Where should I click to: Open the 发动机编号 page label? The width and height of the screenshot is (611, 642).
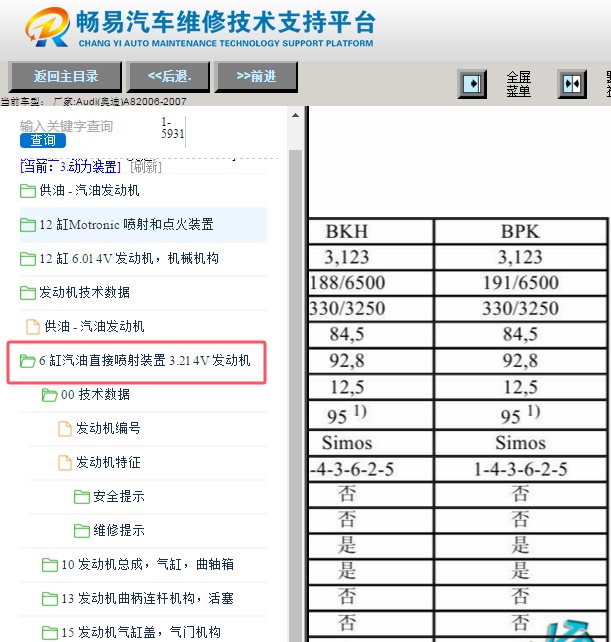pyautogui.click(x=108, y=428)
